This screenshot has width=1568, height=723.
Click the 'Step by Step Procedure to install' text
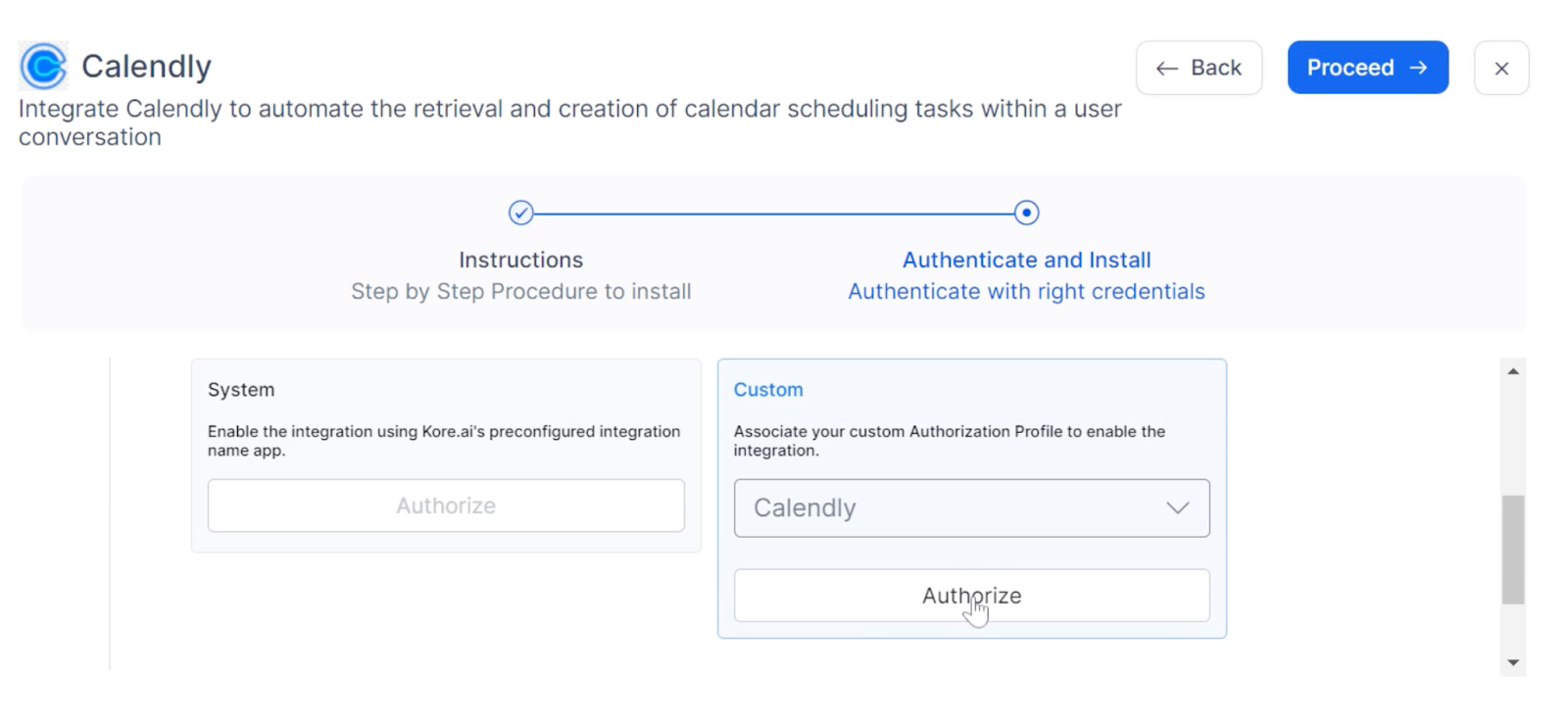[521, 291]
